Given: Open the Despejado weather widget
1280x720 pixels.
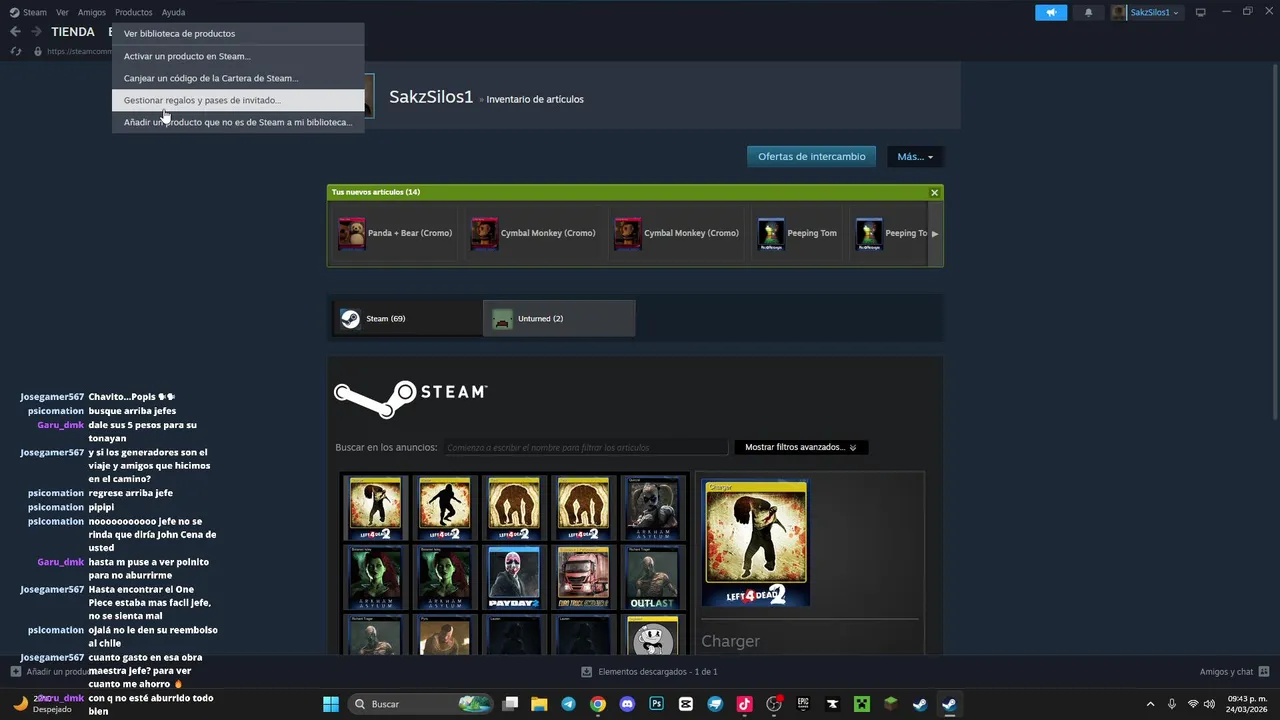Looking at the screenshot, I should tap(44, 704).
